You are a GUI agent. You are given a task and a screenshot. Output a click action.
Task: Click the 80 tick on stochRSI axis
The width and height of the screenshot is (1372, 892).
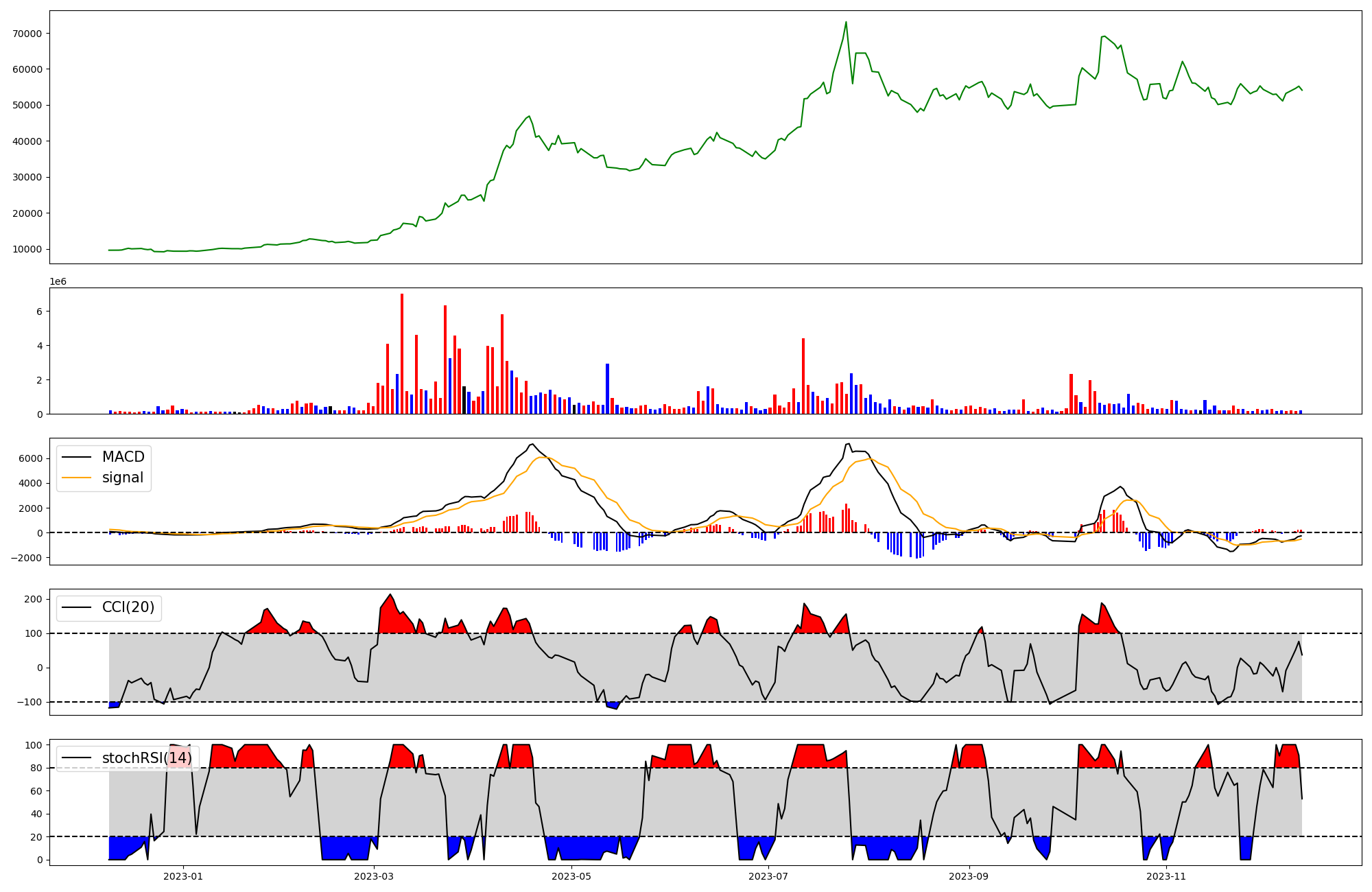[36, 768]
